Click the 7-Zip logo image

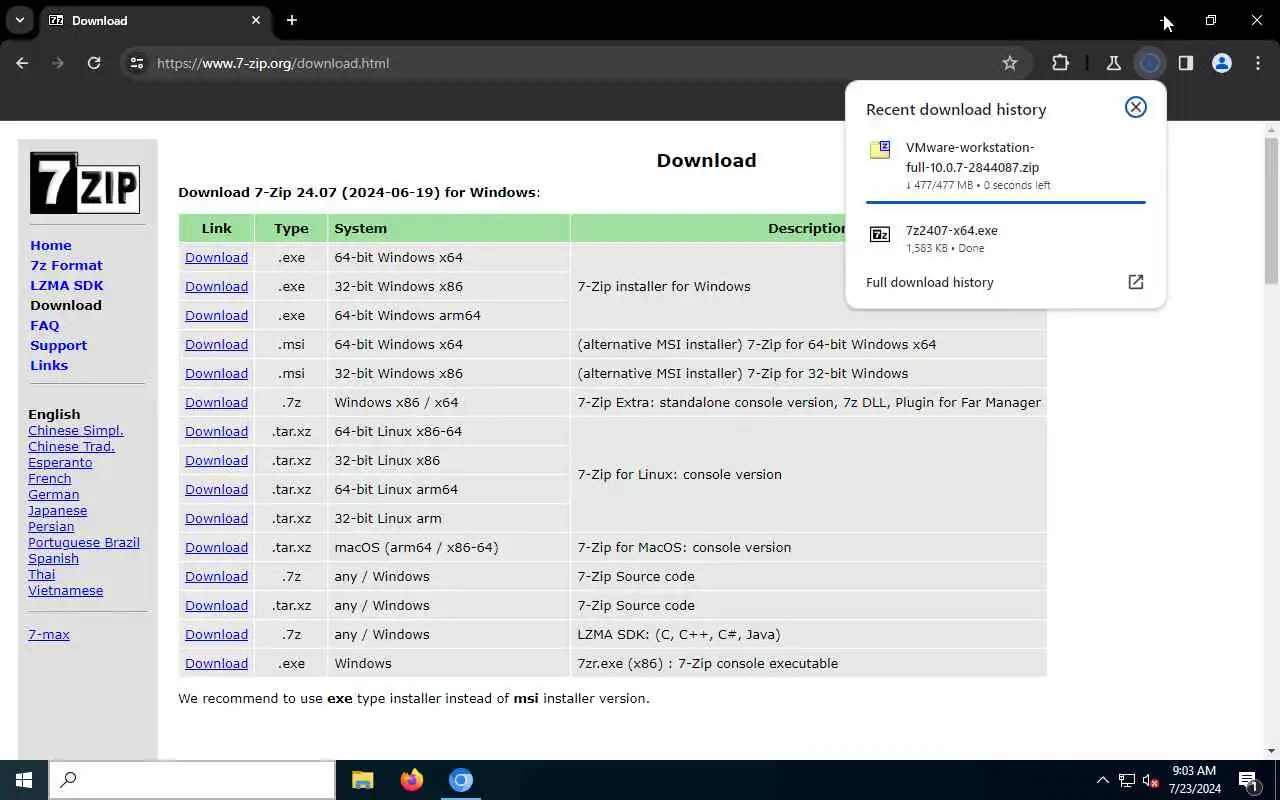(84, 183)
